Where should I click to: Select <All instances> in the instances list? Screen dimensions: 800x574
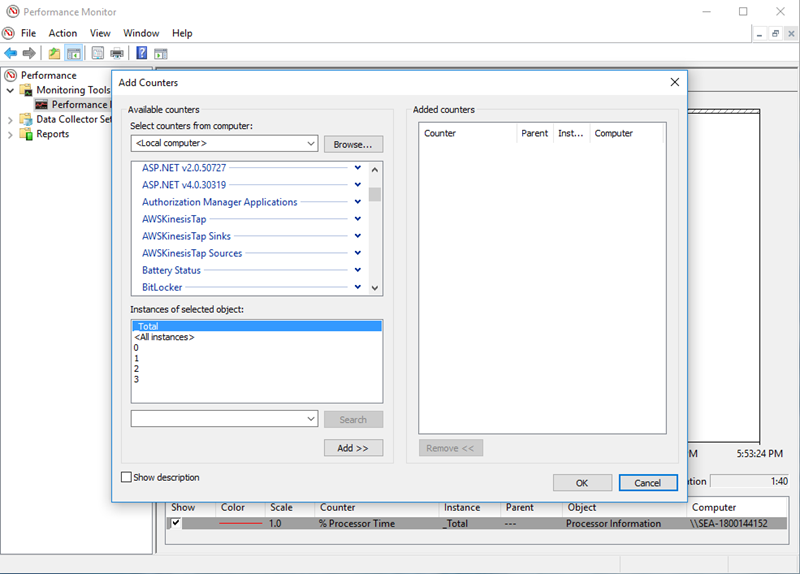tap(164, 338)
